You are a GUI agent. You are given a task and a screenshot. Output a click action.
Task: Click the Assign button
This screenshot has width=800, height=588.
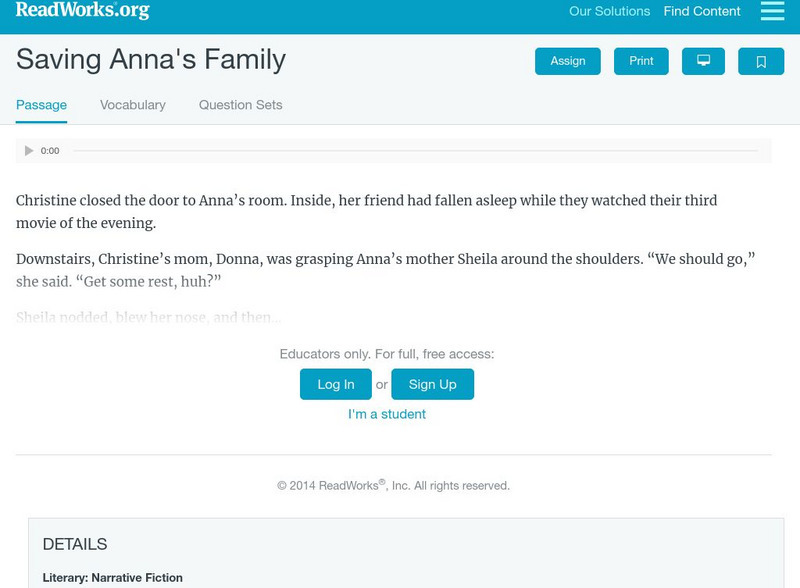[x=567, y=61]
